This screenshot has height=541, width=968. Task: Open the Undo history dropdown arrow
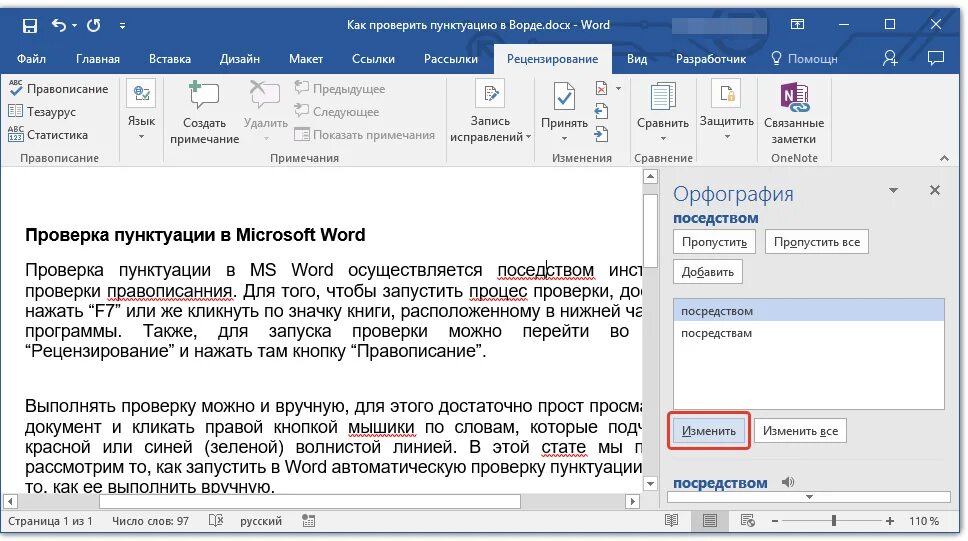74,25
